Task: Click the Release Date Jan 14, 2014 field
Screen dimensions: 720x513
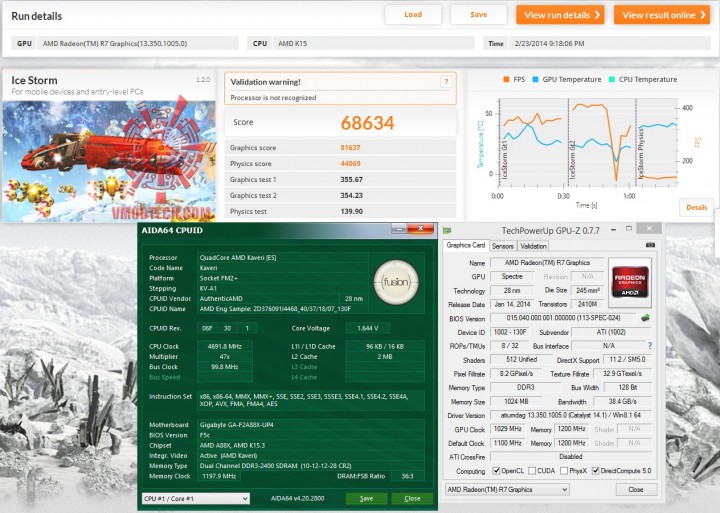Action: pyautogui.click(x=512, y=304)
